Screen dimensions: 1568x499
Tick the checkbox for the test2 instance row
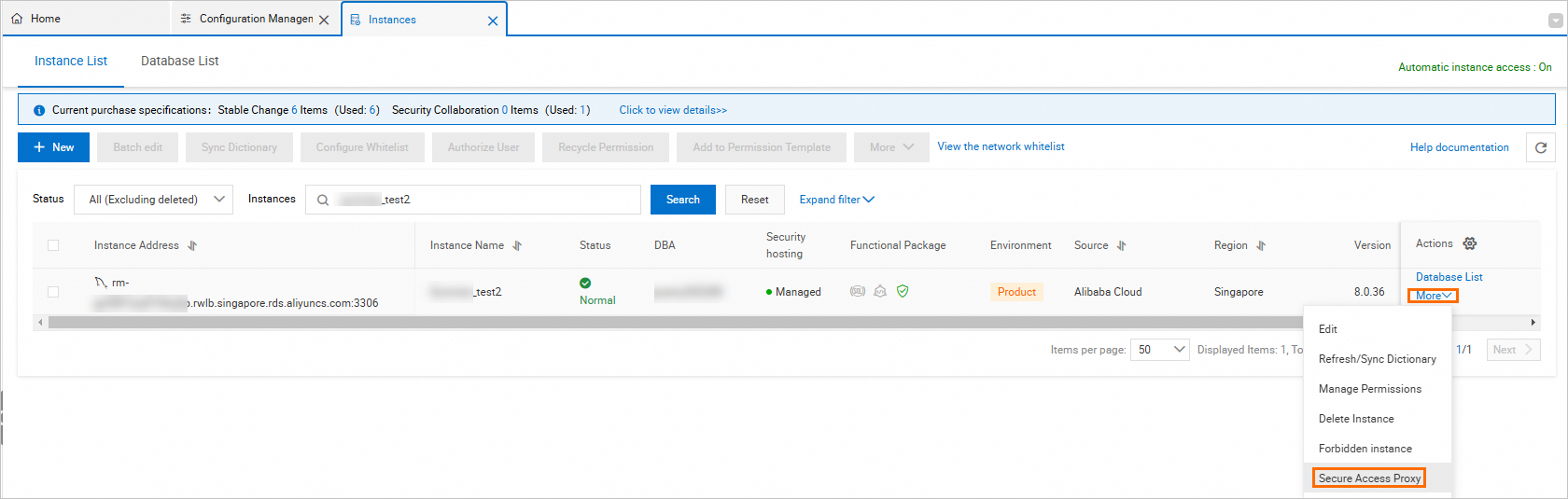point(53,292)
